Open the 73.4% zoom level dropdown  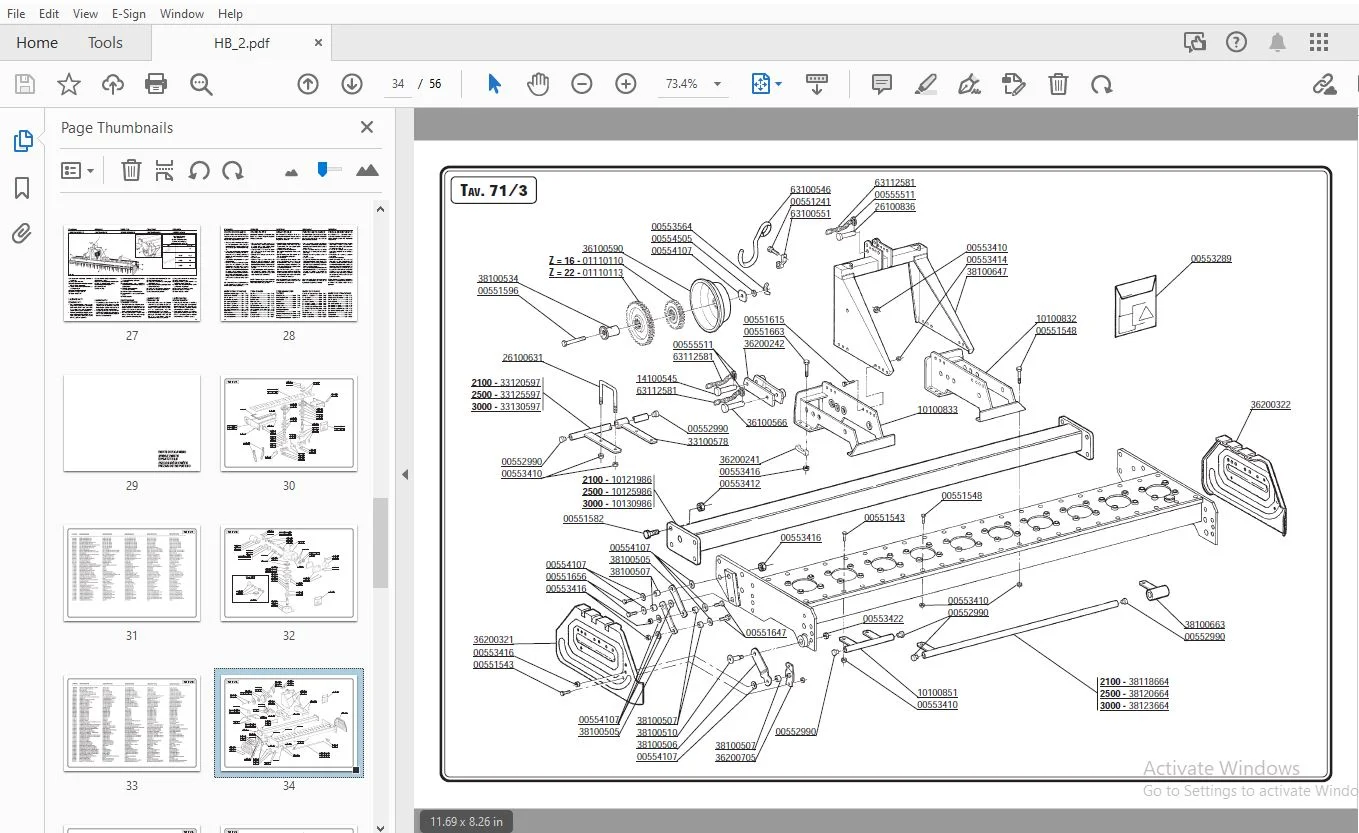717,84
